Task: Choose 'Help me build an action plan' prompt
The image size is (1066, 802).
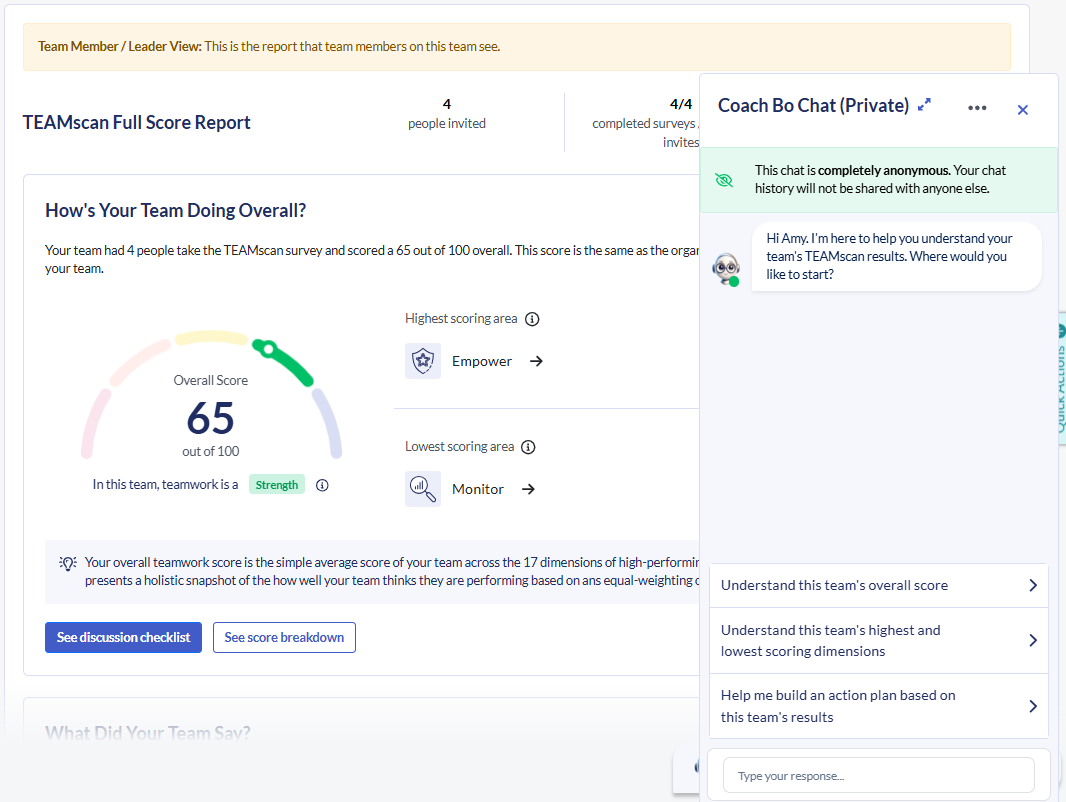Action: (878, 706)
